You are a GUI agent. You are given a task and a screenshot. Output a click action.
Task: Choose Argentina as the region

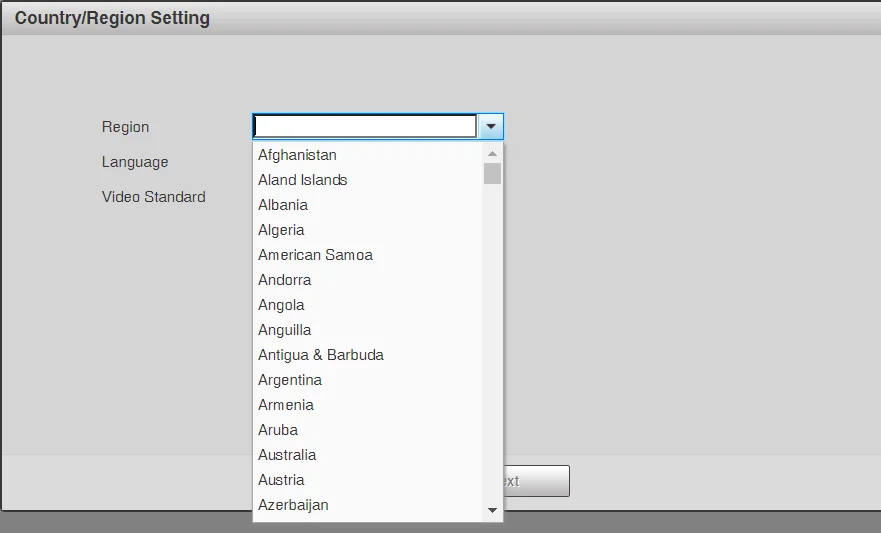pos(367,380)
